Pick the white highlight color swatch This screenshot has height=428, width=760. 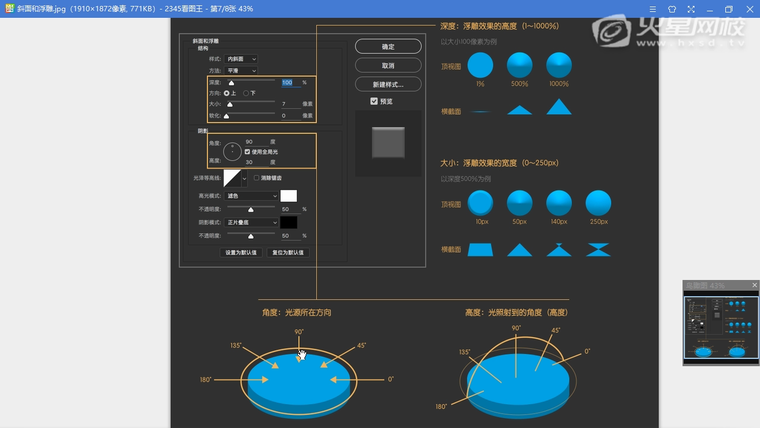(288, 196)
